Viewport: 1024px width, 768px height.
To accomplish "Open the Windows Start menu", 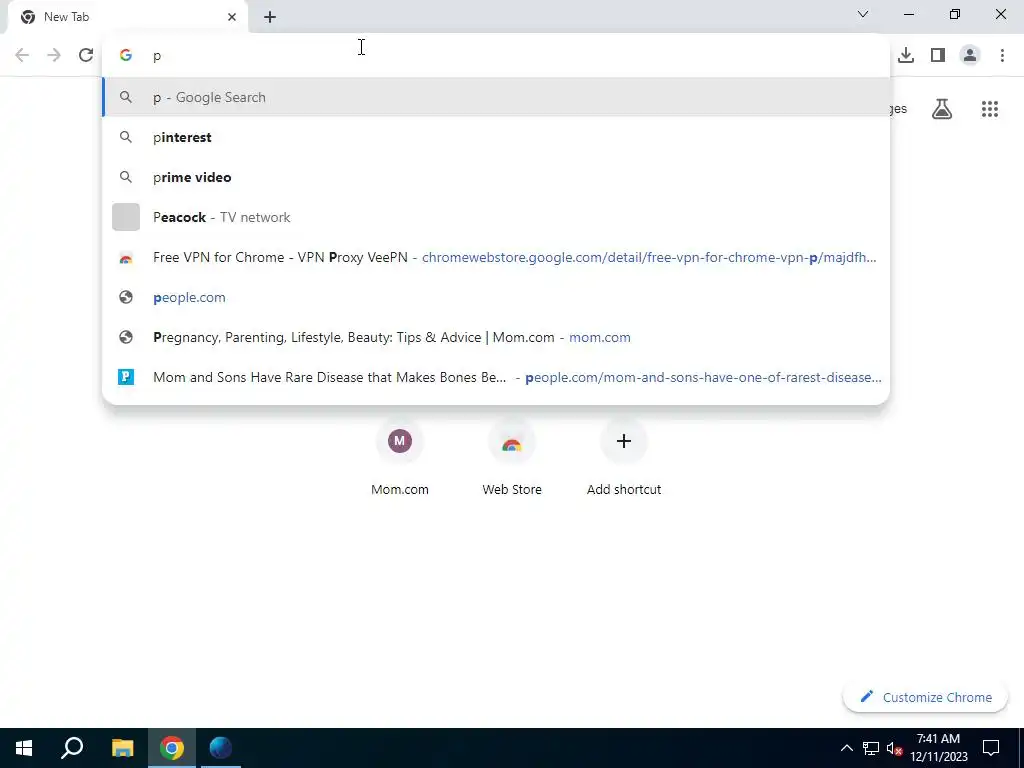I will (x=24, y=748).
